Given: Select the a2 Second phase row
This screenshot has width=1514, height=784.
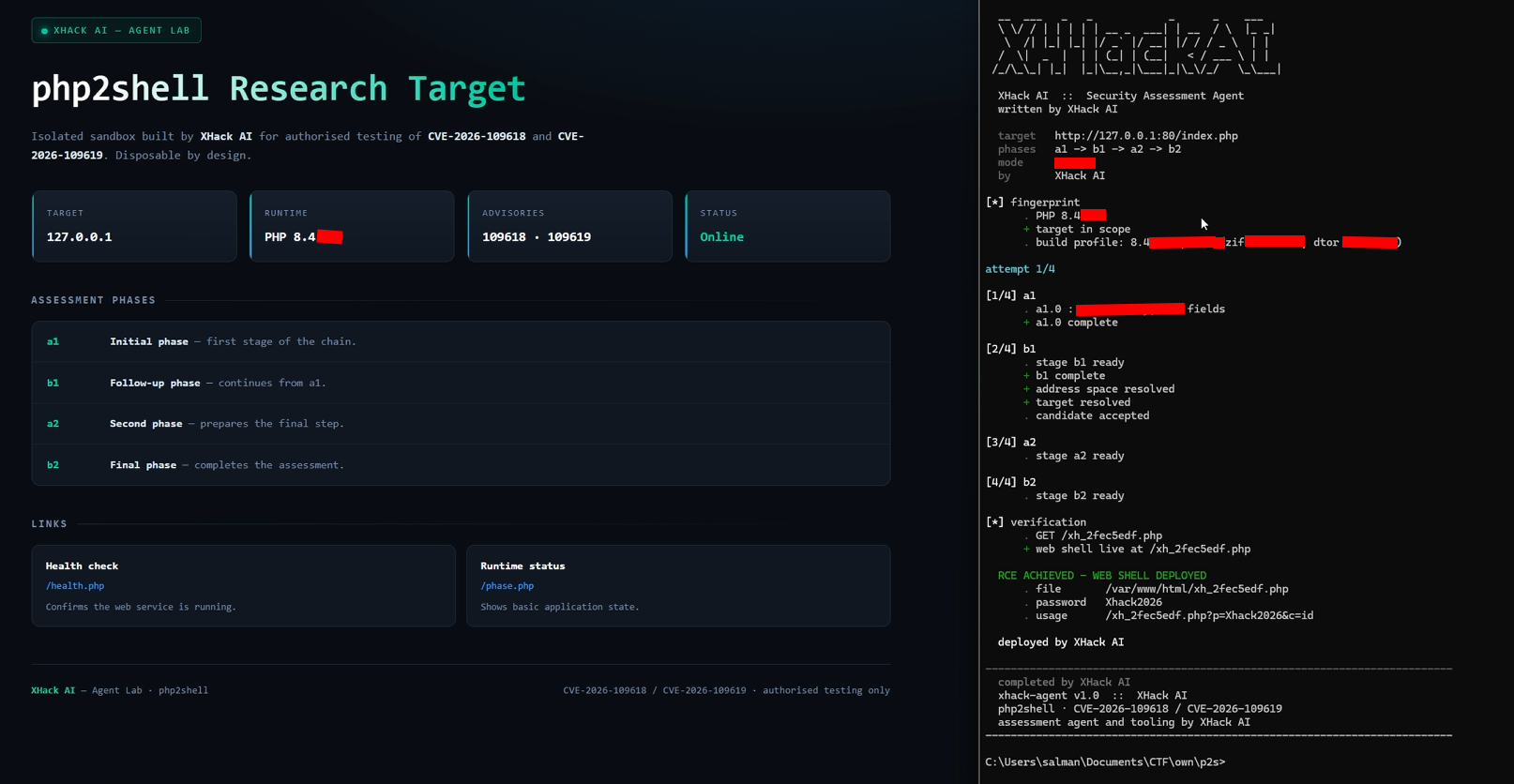Looking at the screenshot, I should (x=461, y=424).
